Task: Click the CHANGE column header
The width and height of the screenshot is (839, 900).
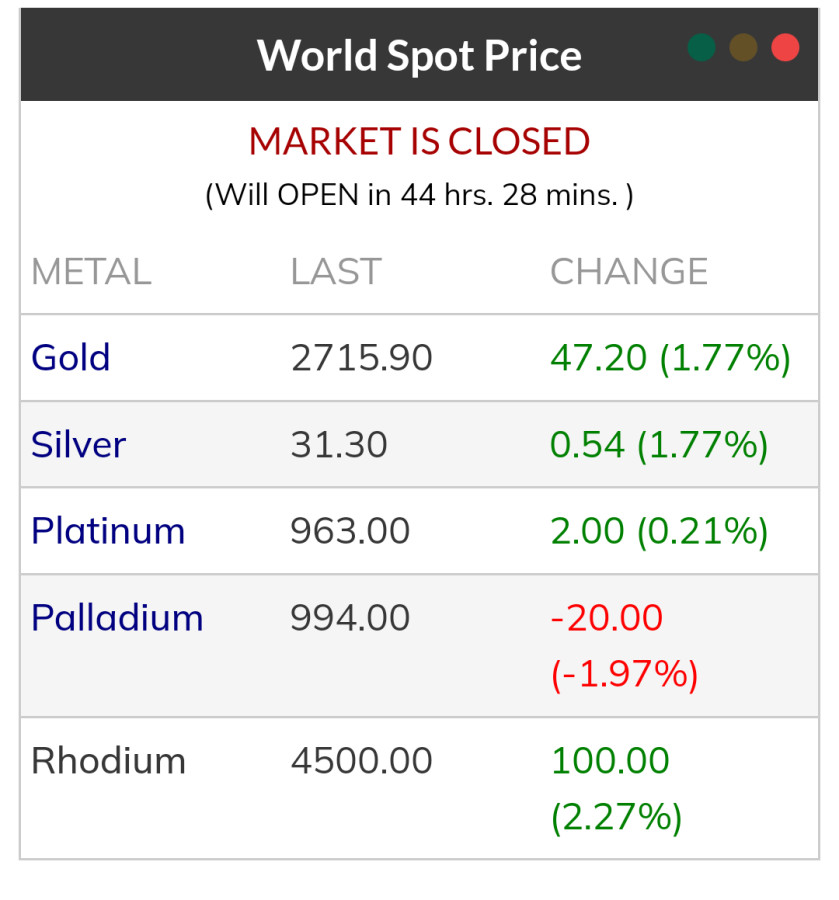Action: [x=629, y=272]
